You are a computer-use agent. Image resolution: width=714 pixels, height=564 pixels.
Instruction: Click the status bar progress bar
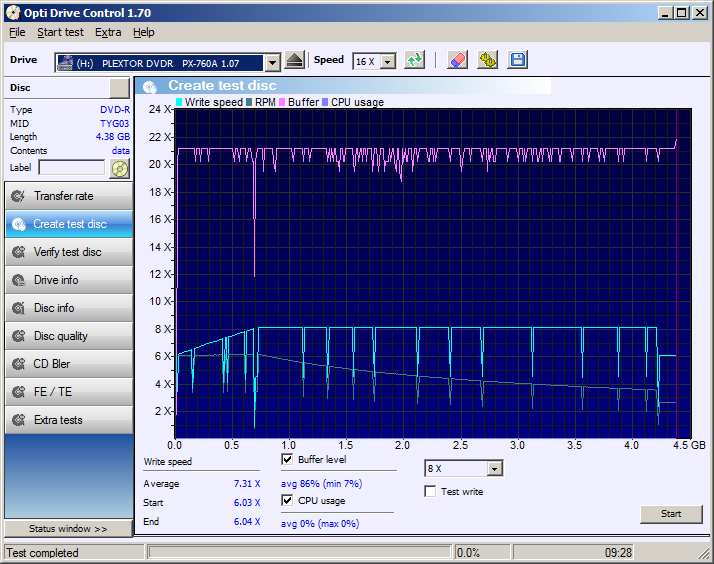coord(300,553)
